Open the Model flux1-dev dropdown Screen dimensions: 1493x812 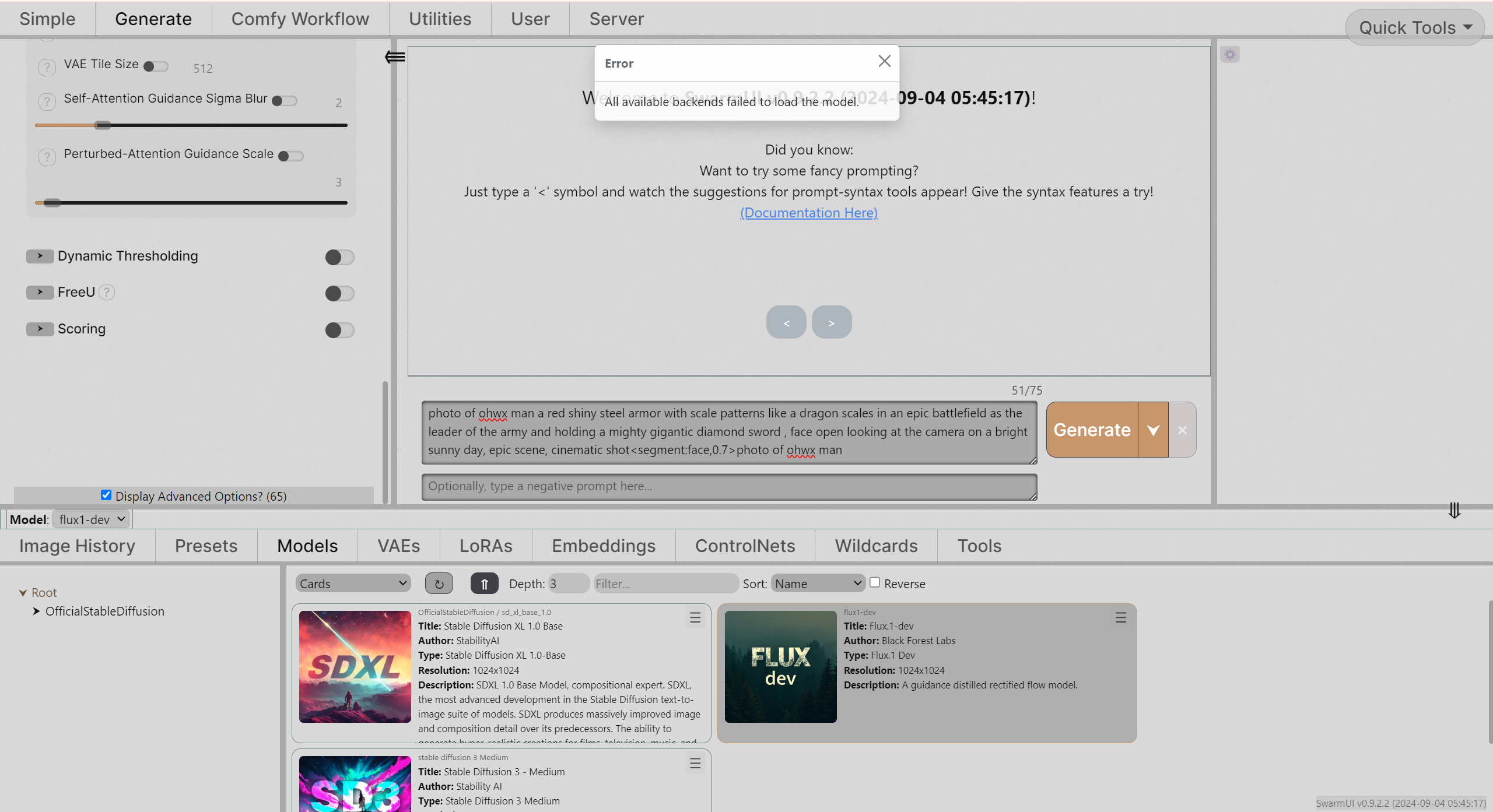(92, 519)
